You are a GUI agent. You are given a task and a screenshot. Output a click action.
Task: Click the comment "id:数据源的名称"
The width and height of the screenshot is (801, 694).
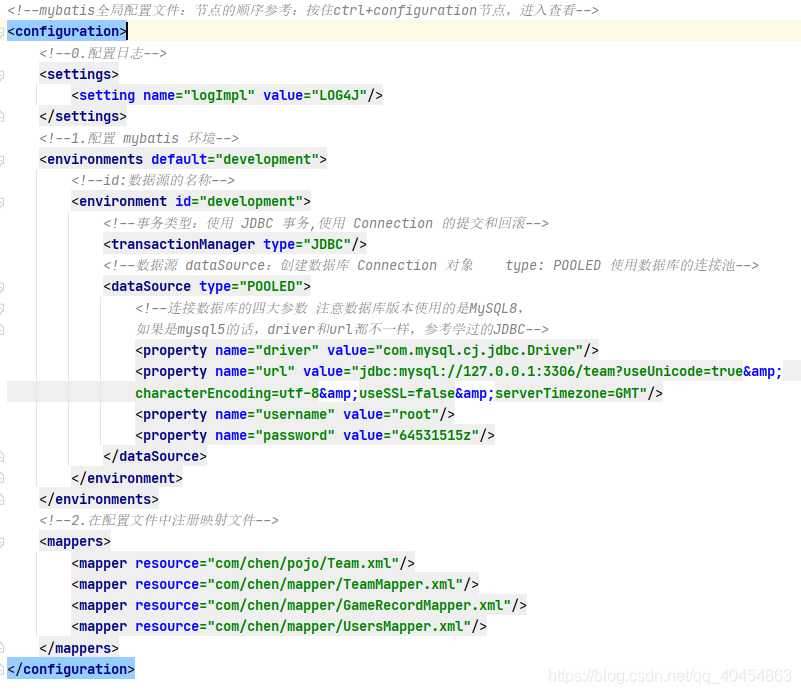pyautogui.click(x=153, y=180)
